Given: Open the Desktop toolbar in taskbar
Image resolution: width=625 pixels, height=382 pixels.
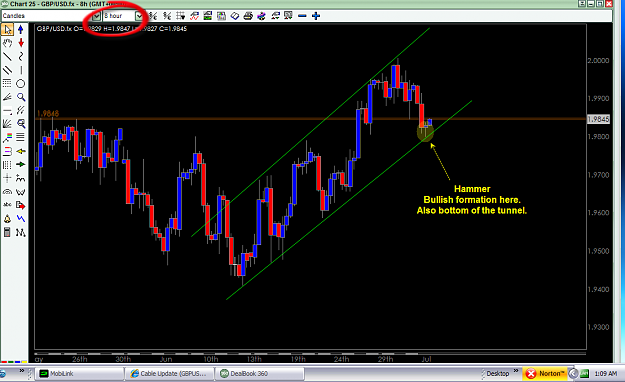Looking at the screenshot, I should point(498,374).
